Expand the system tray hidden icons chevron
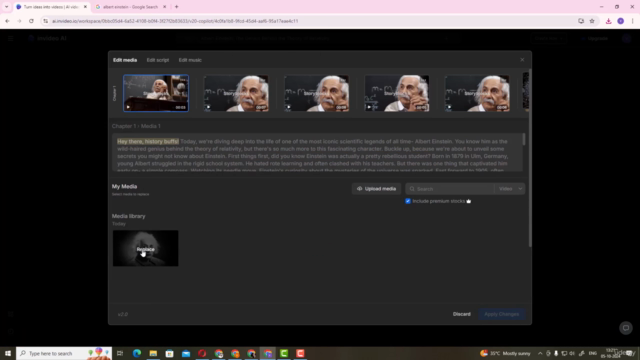640x360 pixels. point(540,353)
